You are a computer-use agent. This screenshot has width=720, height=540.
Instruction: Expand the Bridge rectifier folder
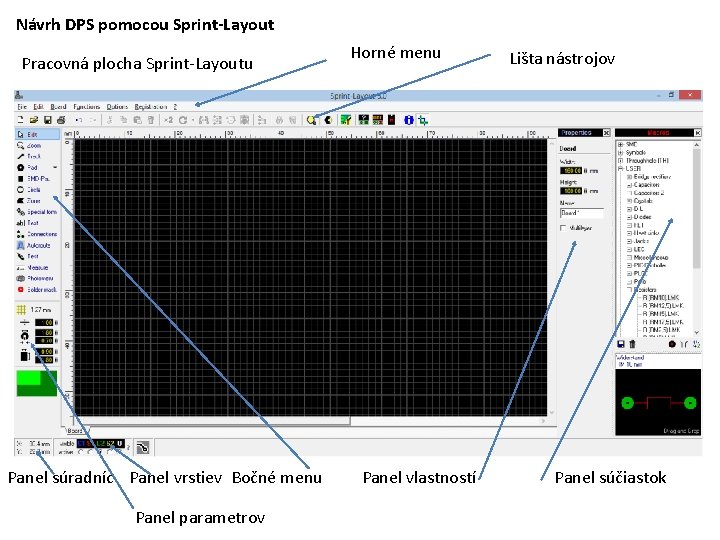(x=630, y=177)
